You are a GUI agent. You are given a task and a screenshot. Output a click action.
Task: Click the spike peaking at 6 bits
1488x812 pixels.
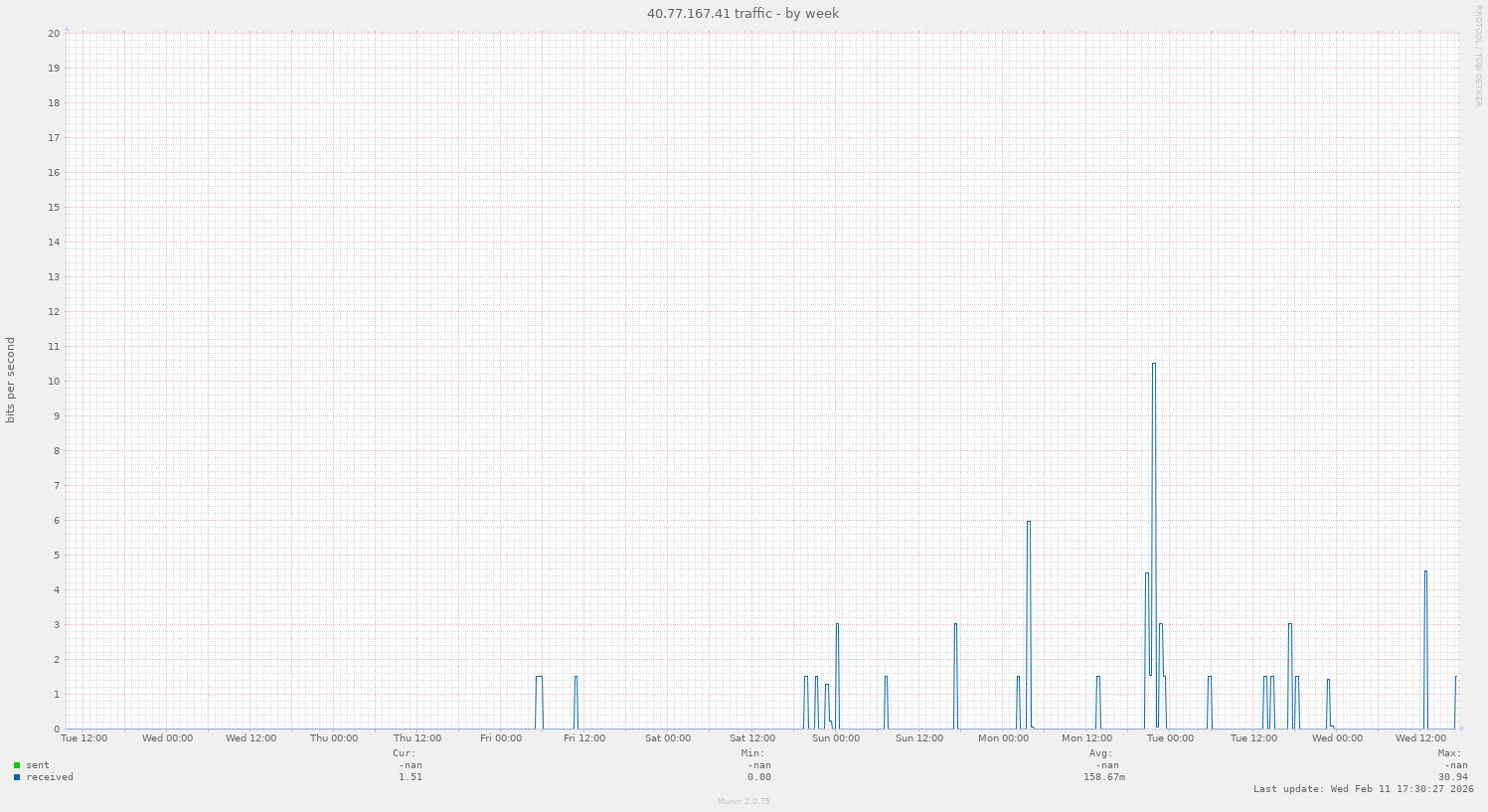tap(1028, 523)
